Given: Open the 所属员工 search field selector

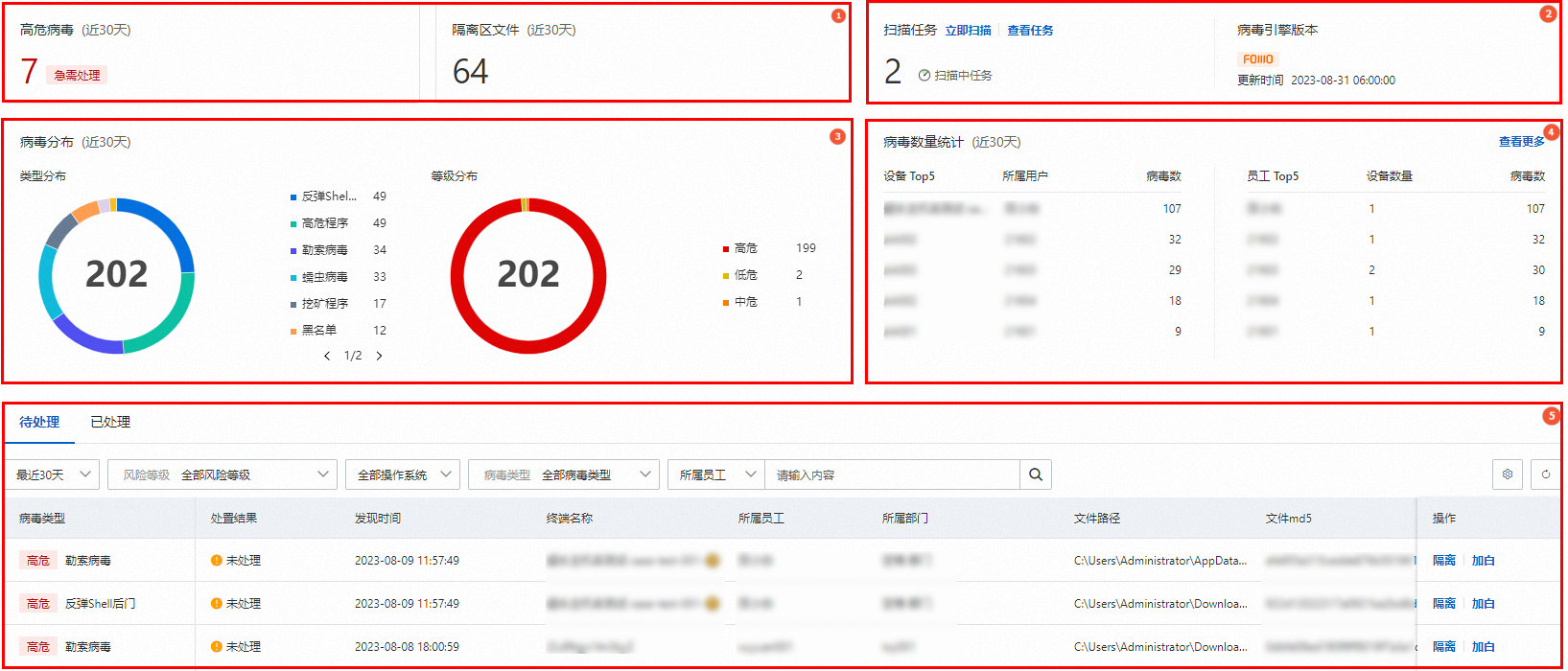Looking at the screenshot, I should (715, 474).
